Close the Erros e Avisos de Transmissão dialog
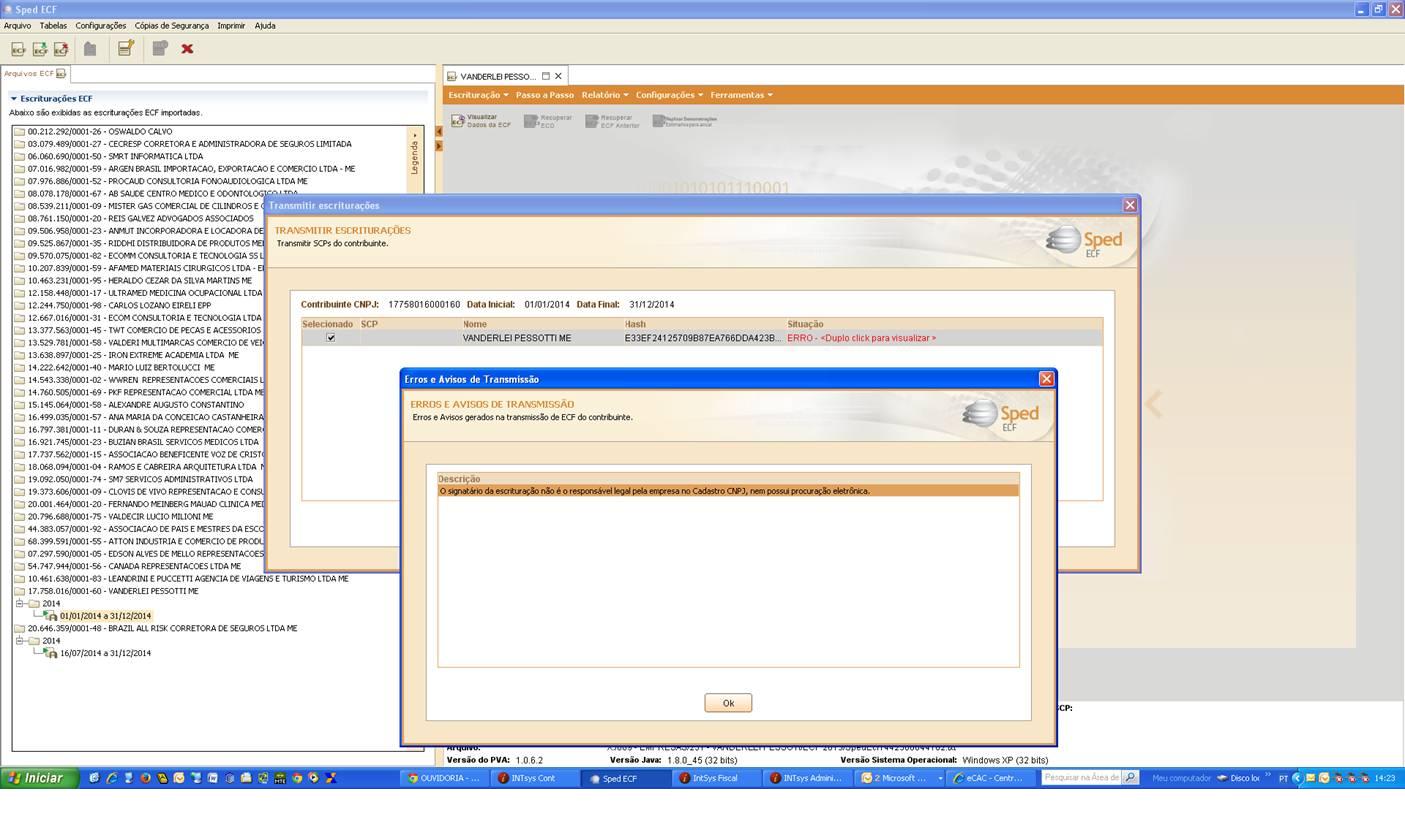 pos(1046,379)
